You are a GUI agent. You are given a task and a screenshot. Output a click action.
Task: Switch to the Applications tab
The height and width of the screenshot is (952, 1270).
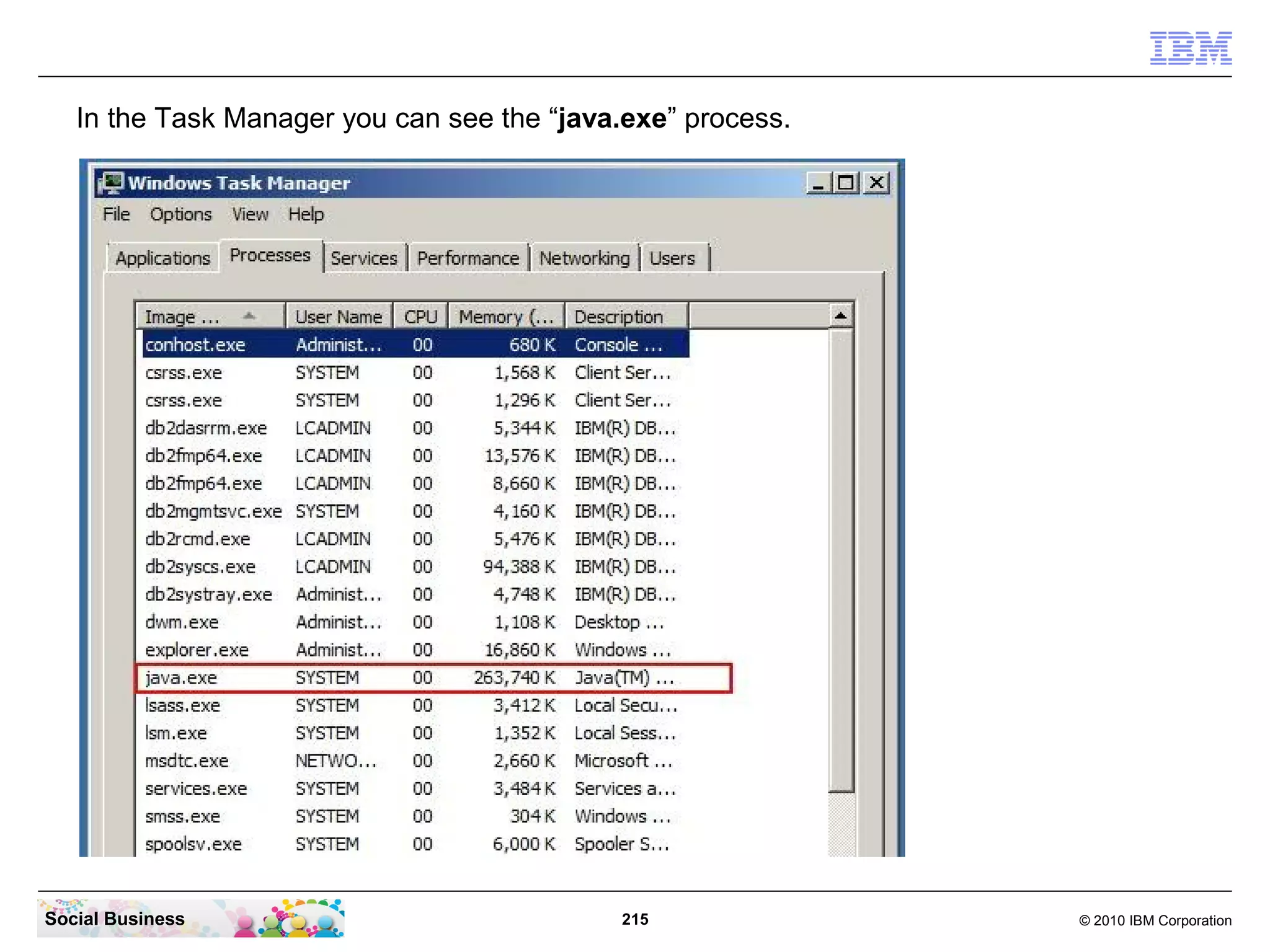[163, 258]
